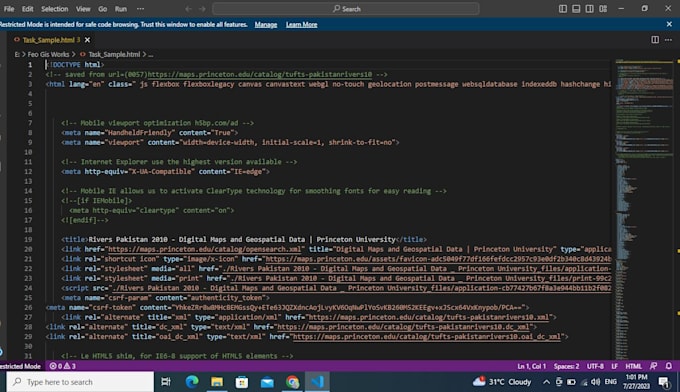Click the Search command center box
Viewport: 680px width, 392px height.
click(346, 9)
